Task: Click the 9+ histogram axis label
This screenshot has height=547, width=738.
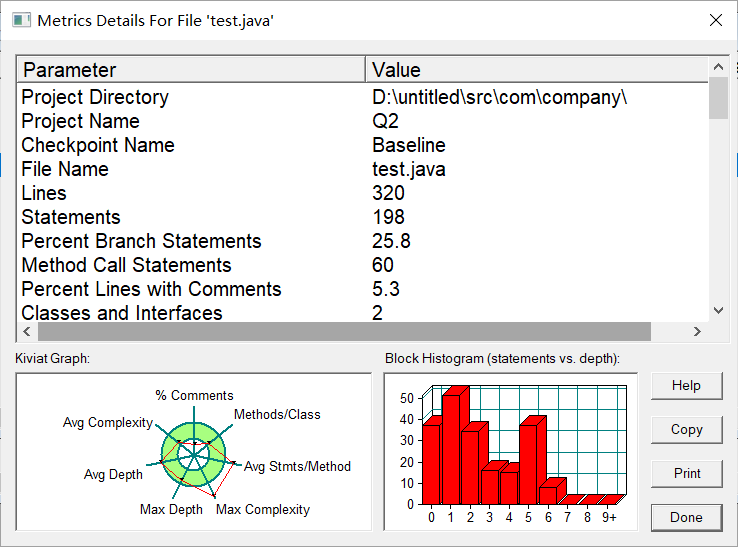Action: [609, 517]
